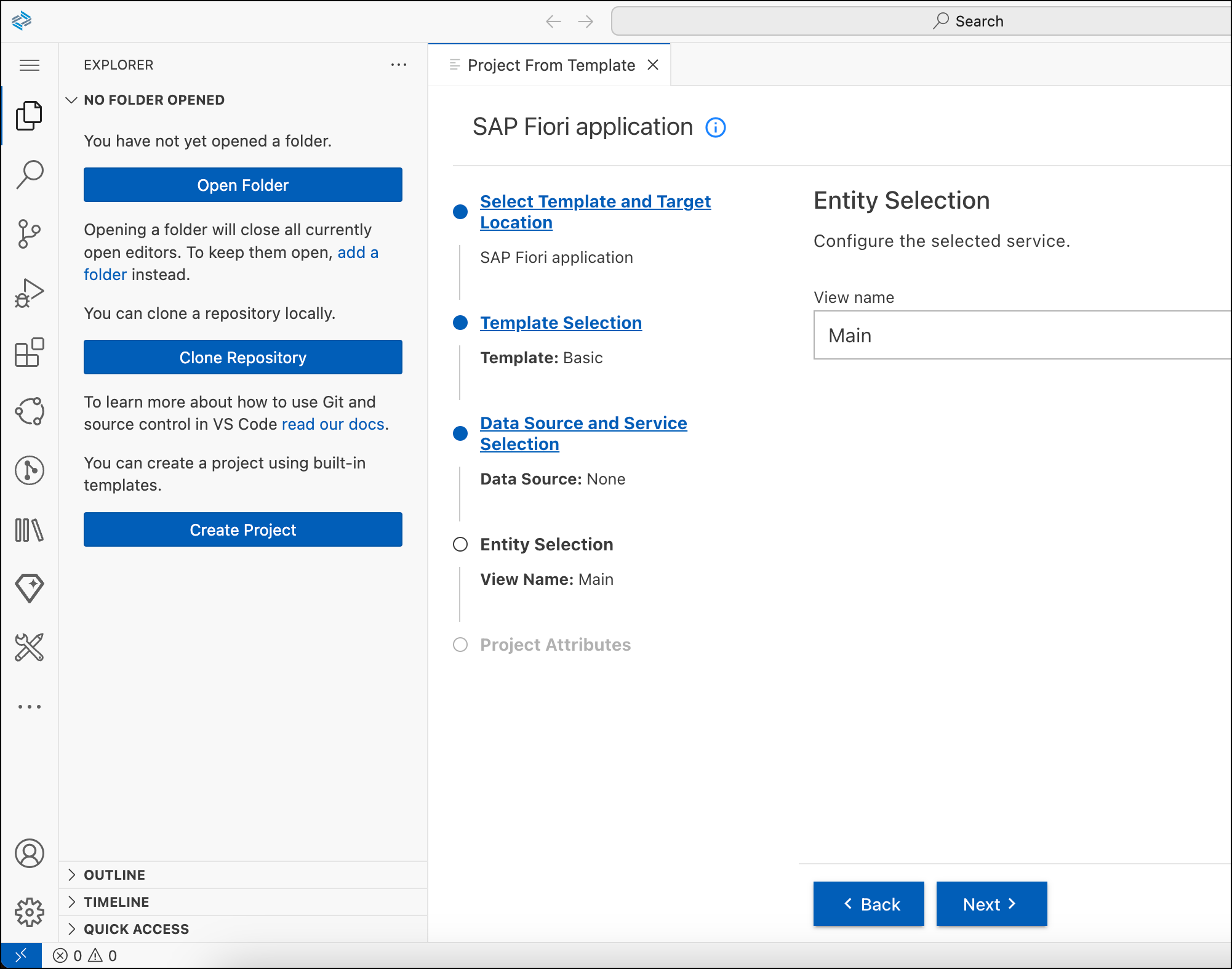Select the Explorer icon in the activity bar
This screenshot has width=1232, height=969.
coord(30,115)
